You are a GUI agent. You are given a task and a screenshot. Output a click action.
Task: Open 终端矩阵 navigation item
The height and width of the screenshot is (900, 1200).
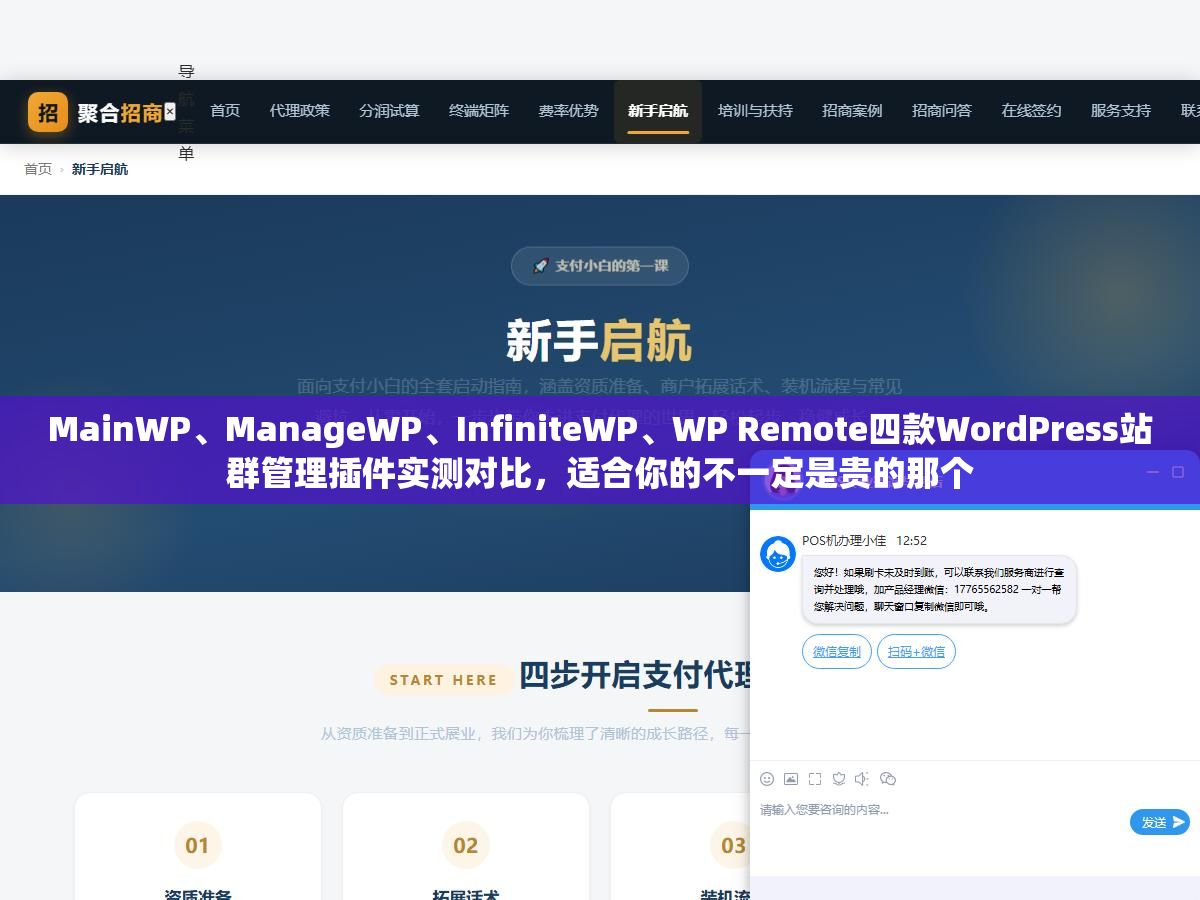click(x=479, y=111)
